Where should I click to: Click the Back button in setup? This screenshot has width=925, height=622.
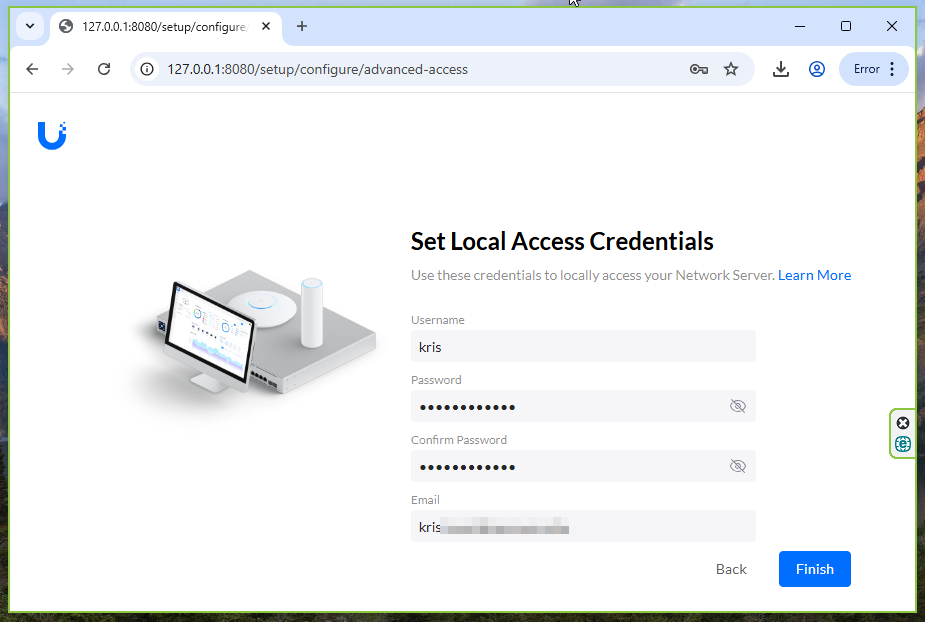coord(731,569)
